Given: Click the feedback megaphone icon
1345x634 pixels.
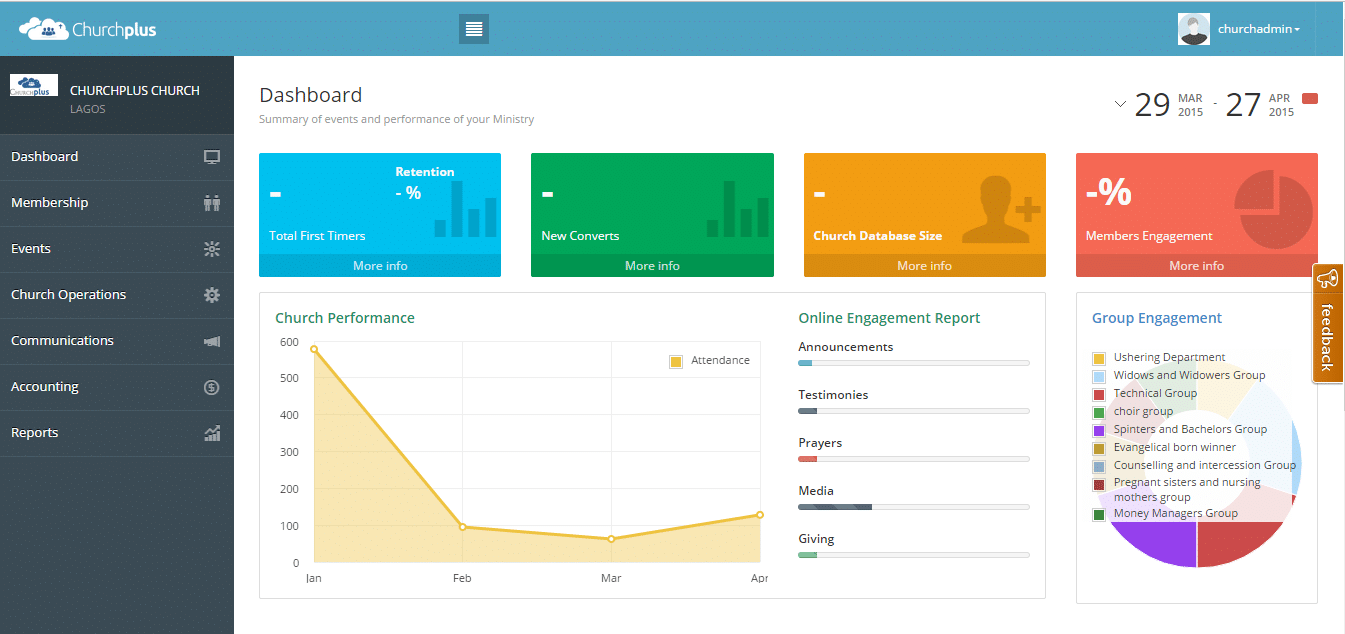Looking at the screenshot, I should pyautogui.click(x=1327, y=279).
